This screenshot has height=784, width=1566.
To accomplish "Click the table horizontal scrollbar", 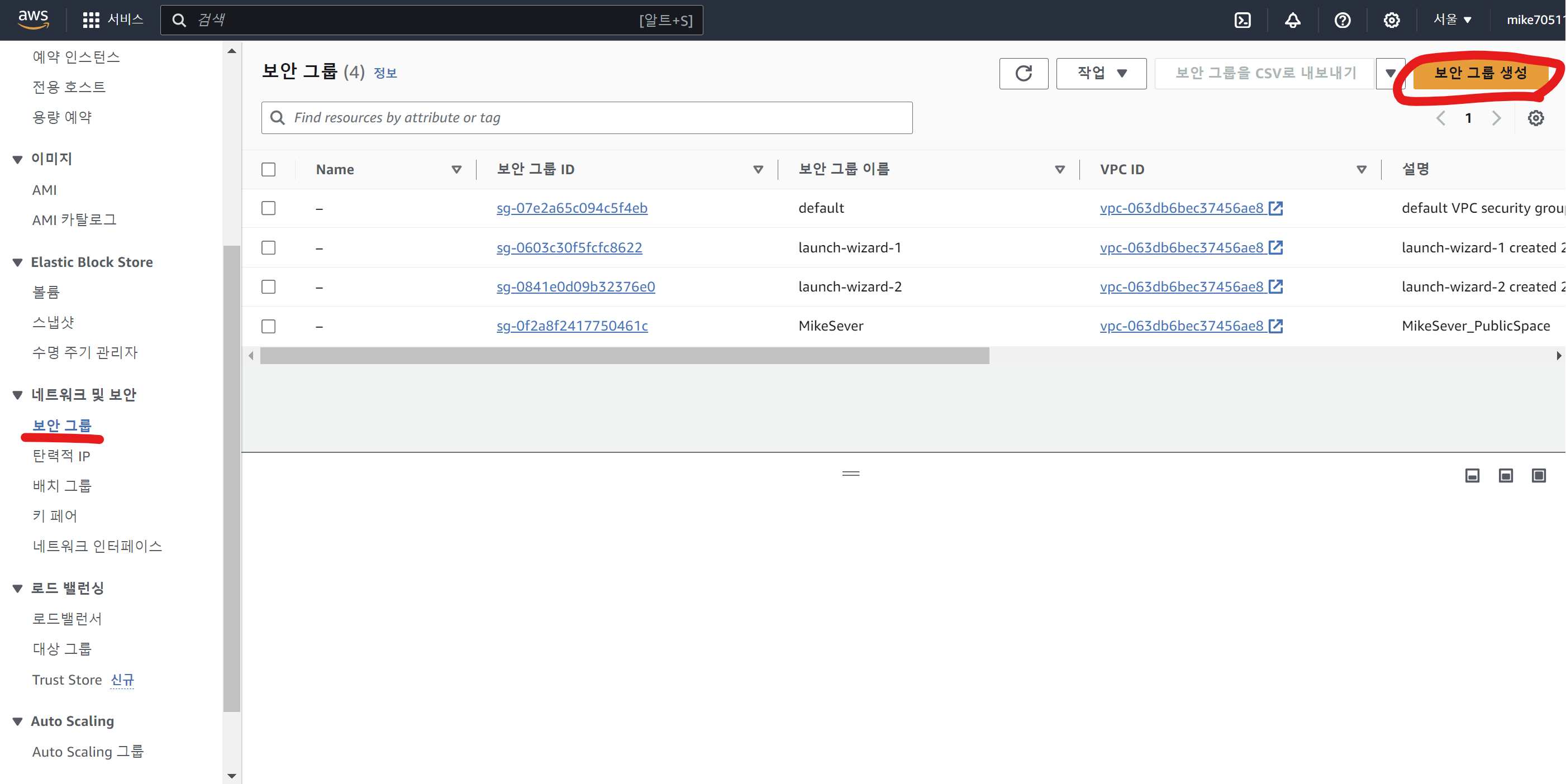I will (625, 356).
